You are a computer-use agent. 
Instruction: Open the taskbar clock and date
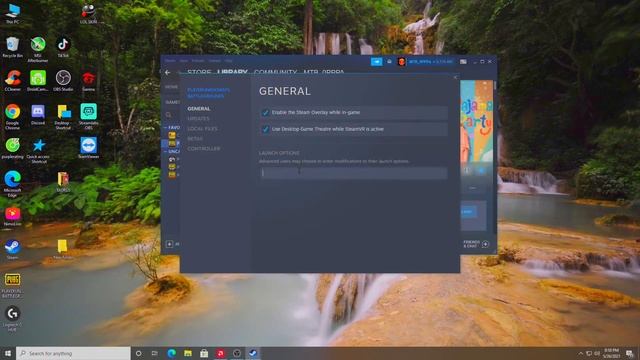[x=611, y=353]
